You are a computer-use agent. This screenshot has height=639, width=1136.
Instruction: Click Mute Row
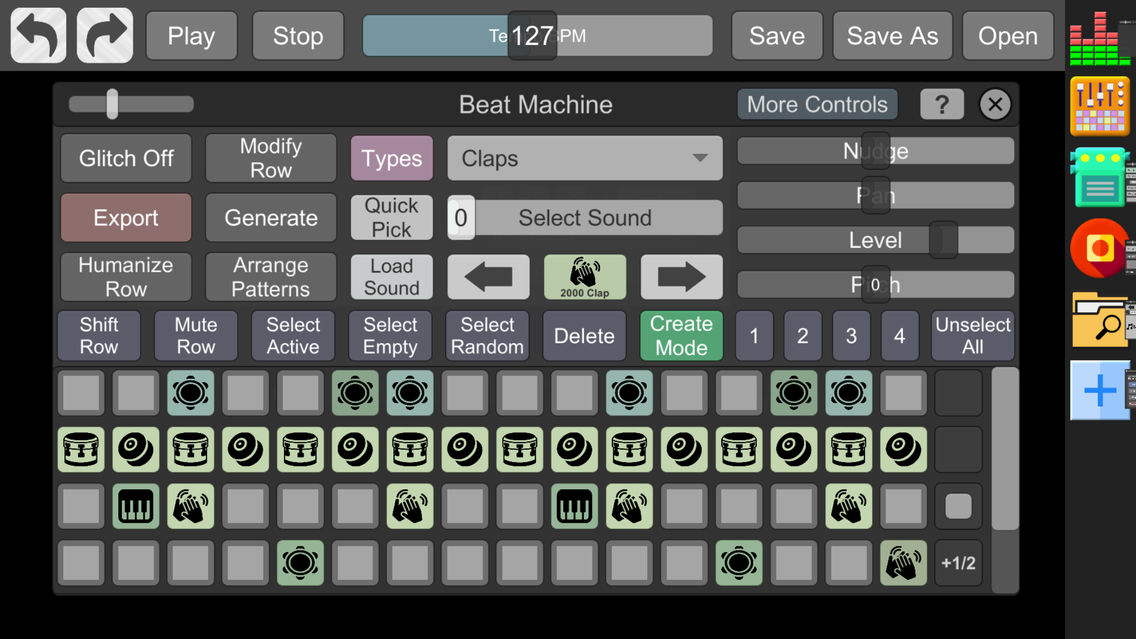[196, 335]
